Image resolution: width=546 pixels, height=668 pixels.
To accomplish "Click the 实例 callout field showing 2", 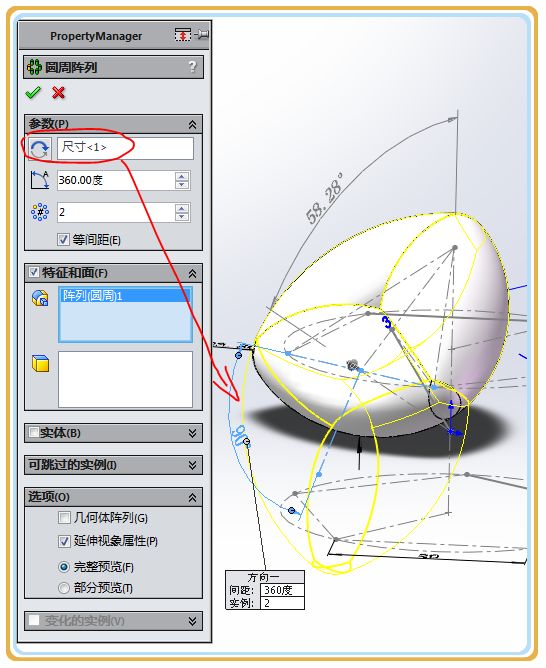I will (282, 603).
